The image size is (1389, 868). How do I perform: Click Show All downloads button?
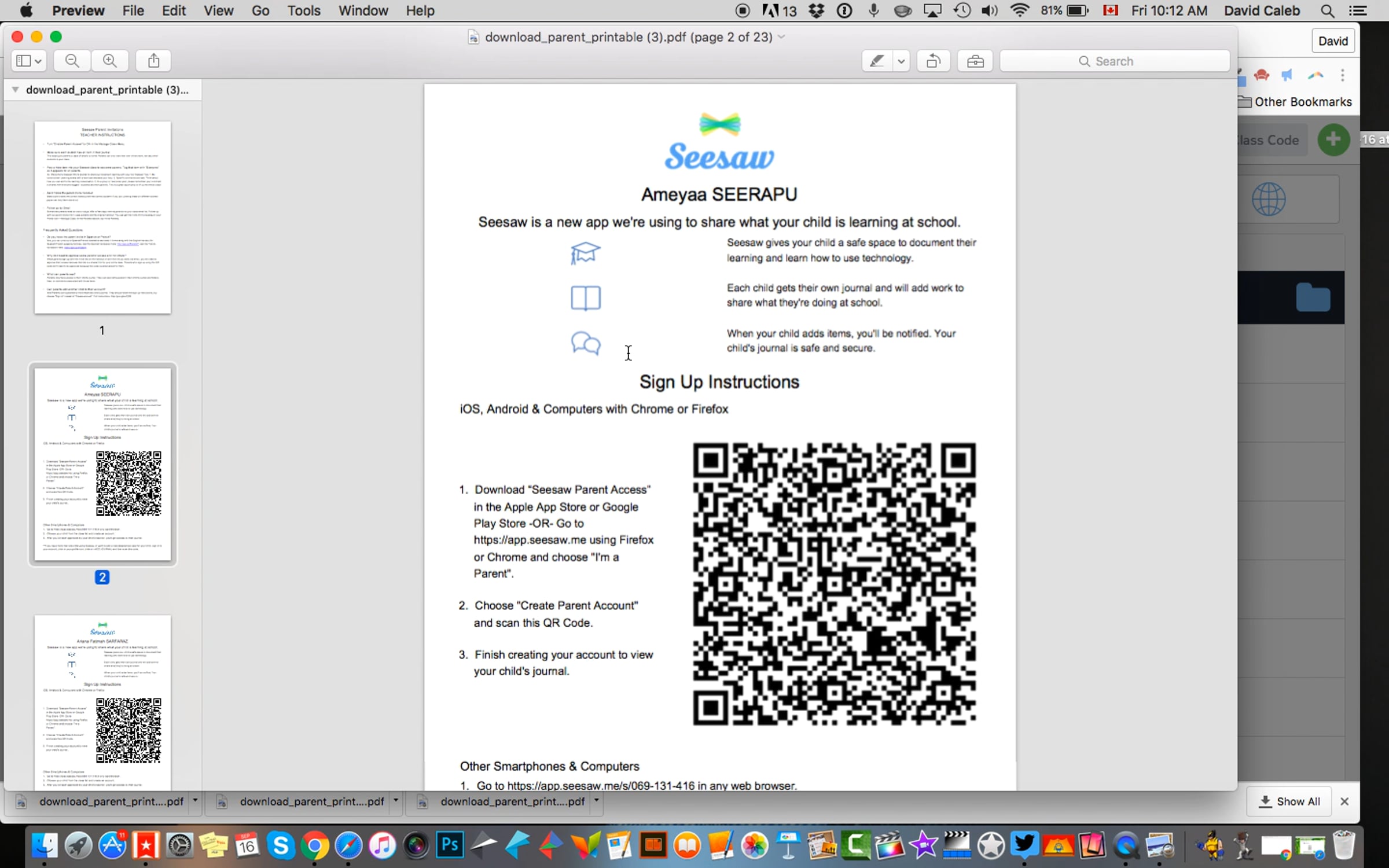(1289, 801)
